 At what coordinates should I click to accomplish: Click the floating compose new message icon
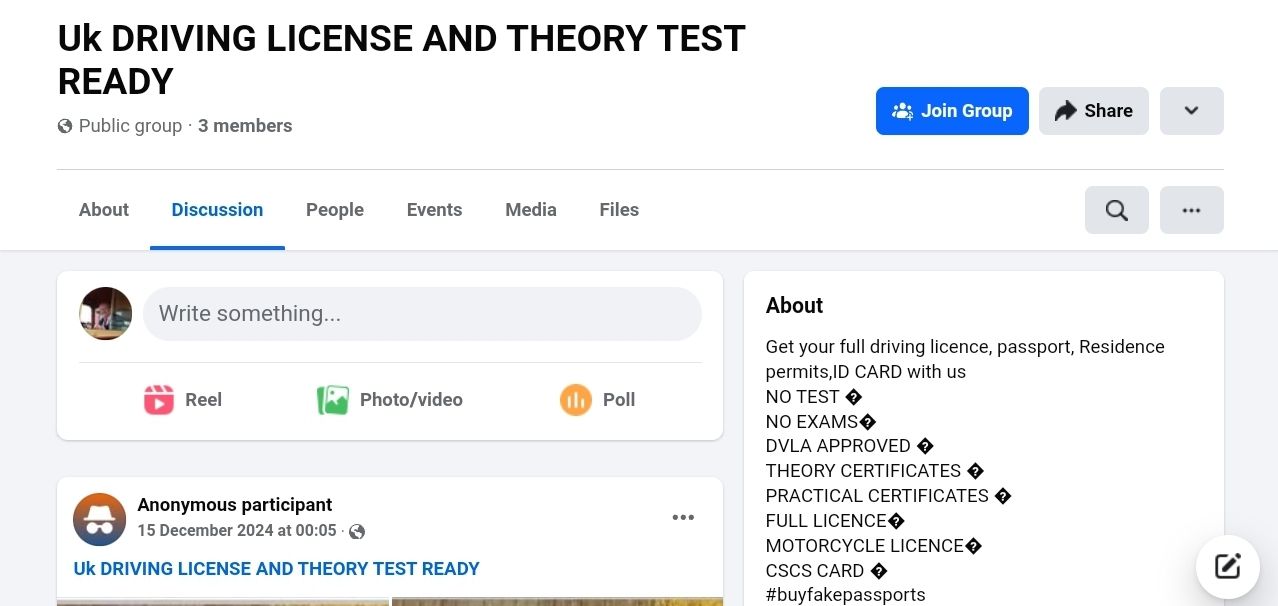(1227, 567)
